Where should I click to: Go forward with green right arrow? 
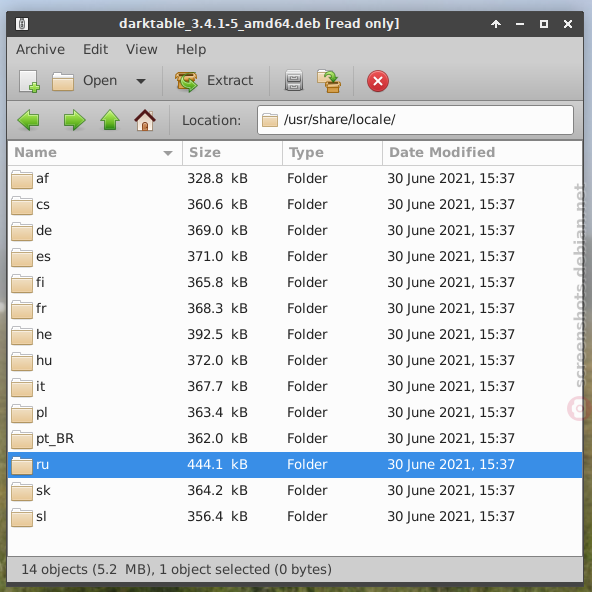[74, 120]
